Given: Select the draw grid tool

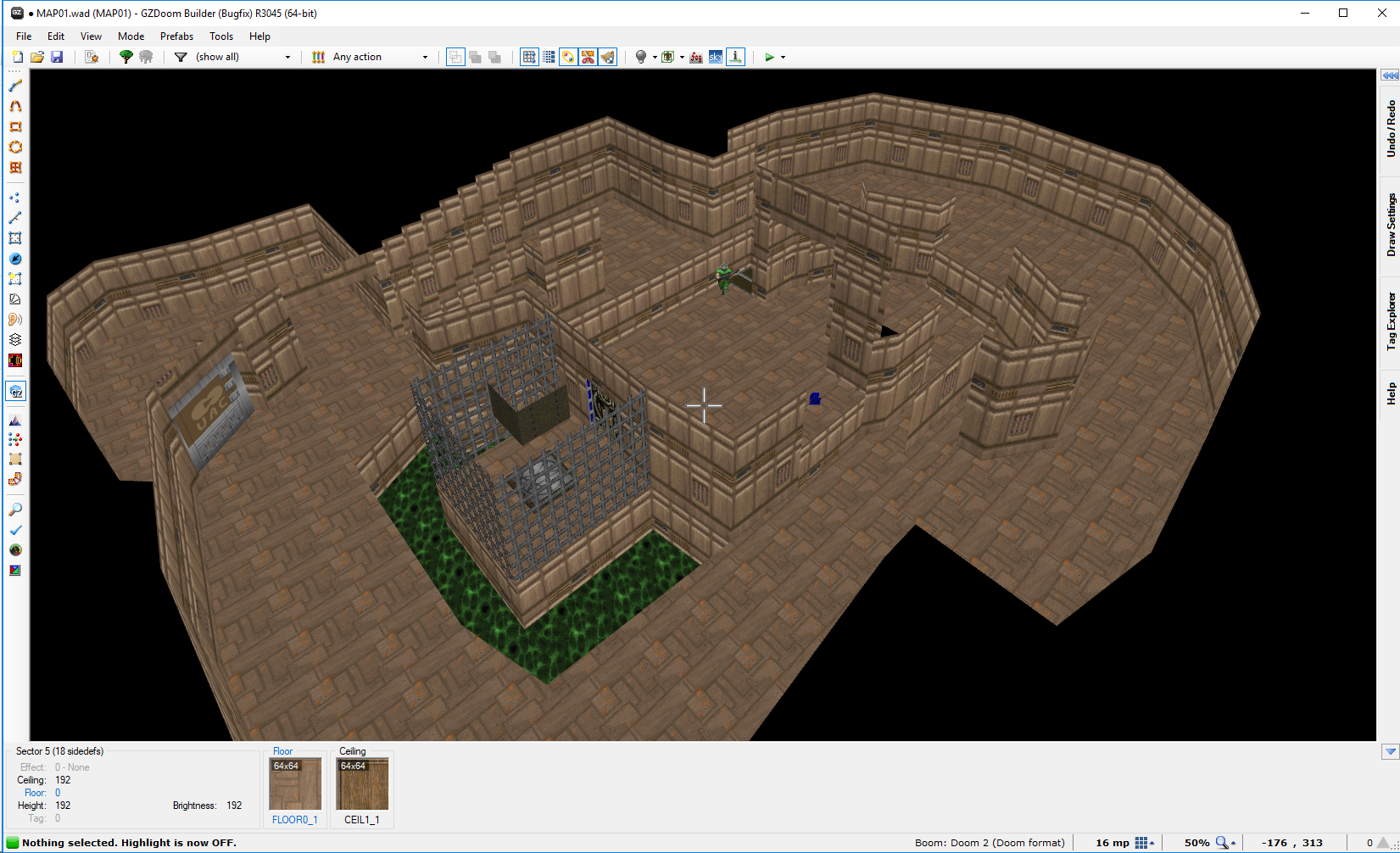Looking at the screenshot, I should coord(15,167).
